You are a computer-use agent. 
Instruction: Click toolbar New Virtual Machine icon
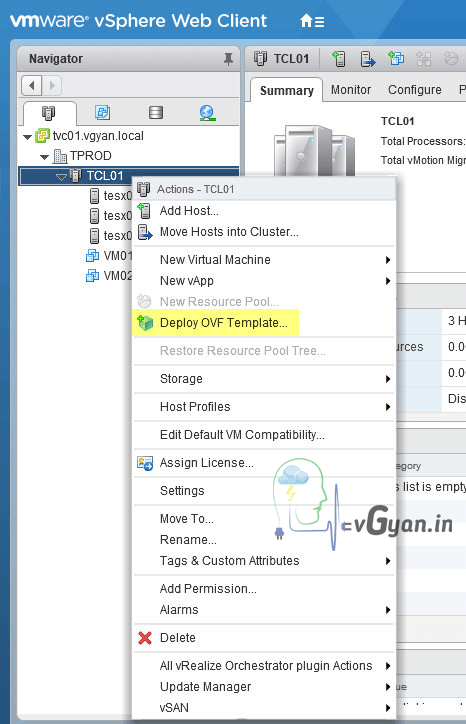396,59
